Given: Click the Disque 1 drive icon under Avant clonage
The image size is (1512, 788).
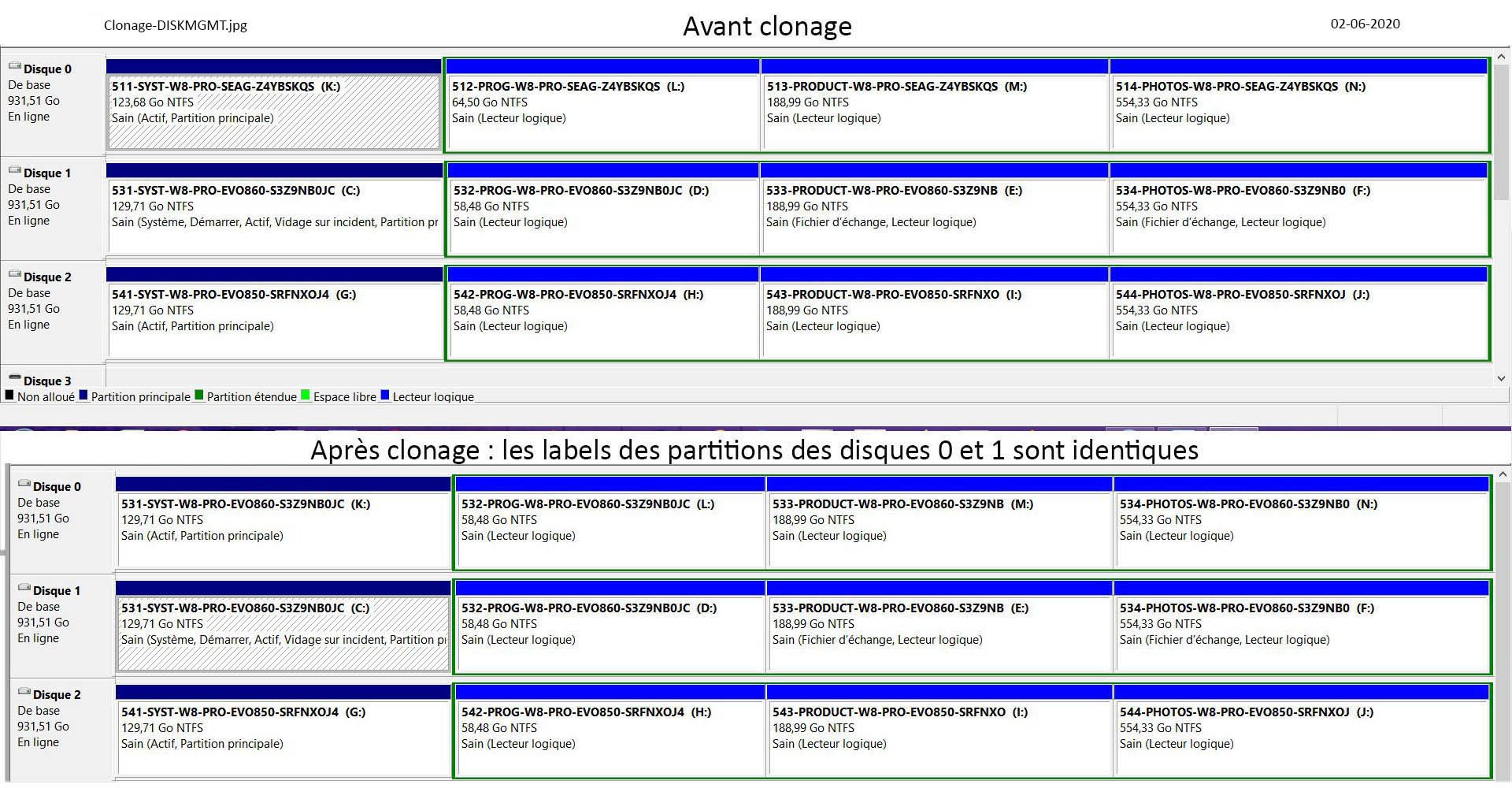Looking at the screenshot, I should (14, 171).
